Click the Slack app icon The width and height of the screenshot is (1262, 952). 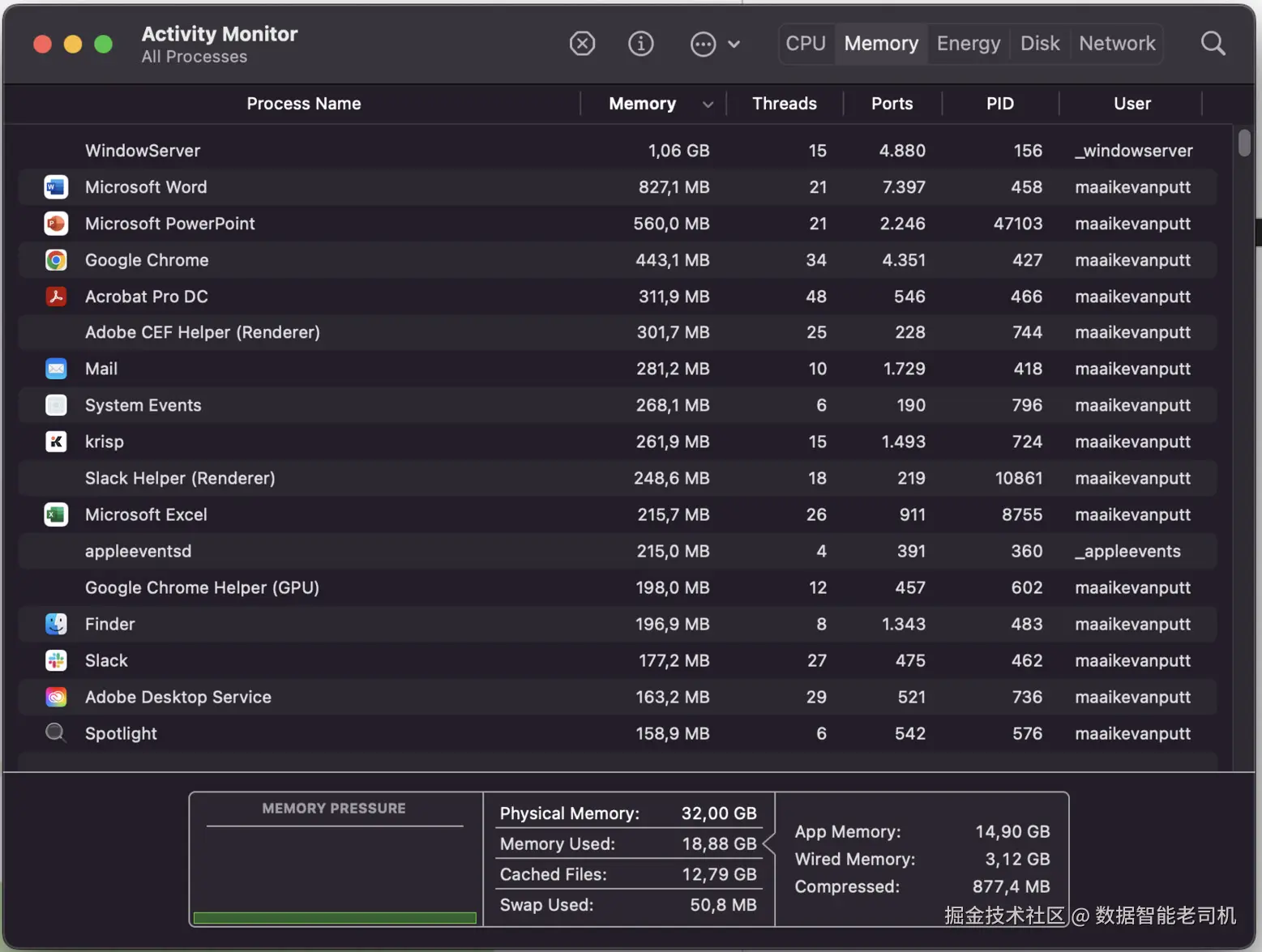coord(56,660)
